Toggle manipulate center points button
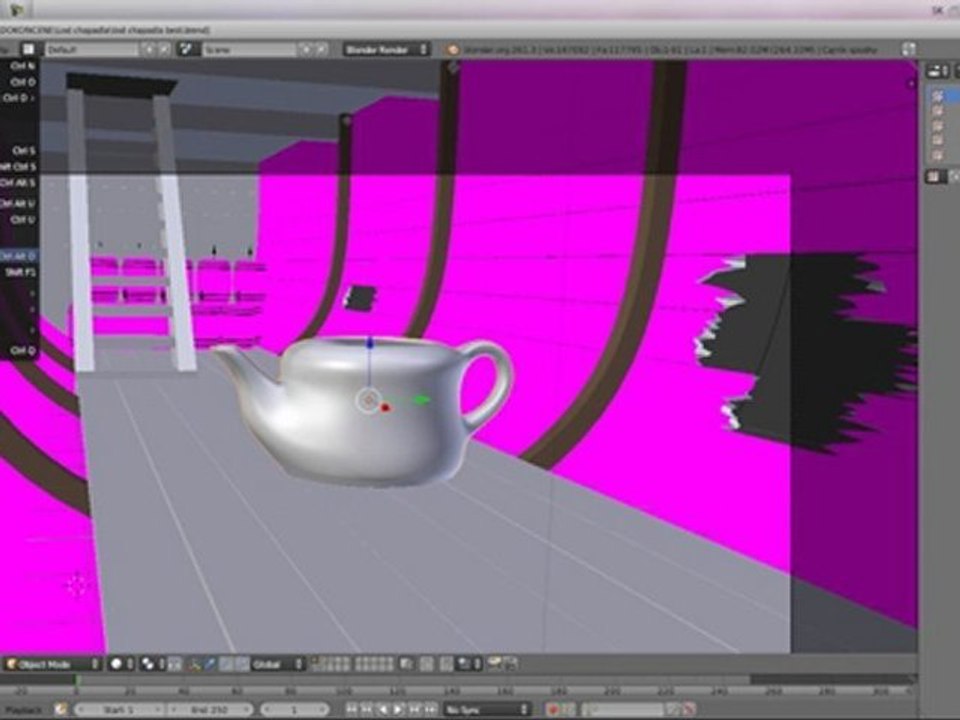The image size is (960, 720). (175, 664)
